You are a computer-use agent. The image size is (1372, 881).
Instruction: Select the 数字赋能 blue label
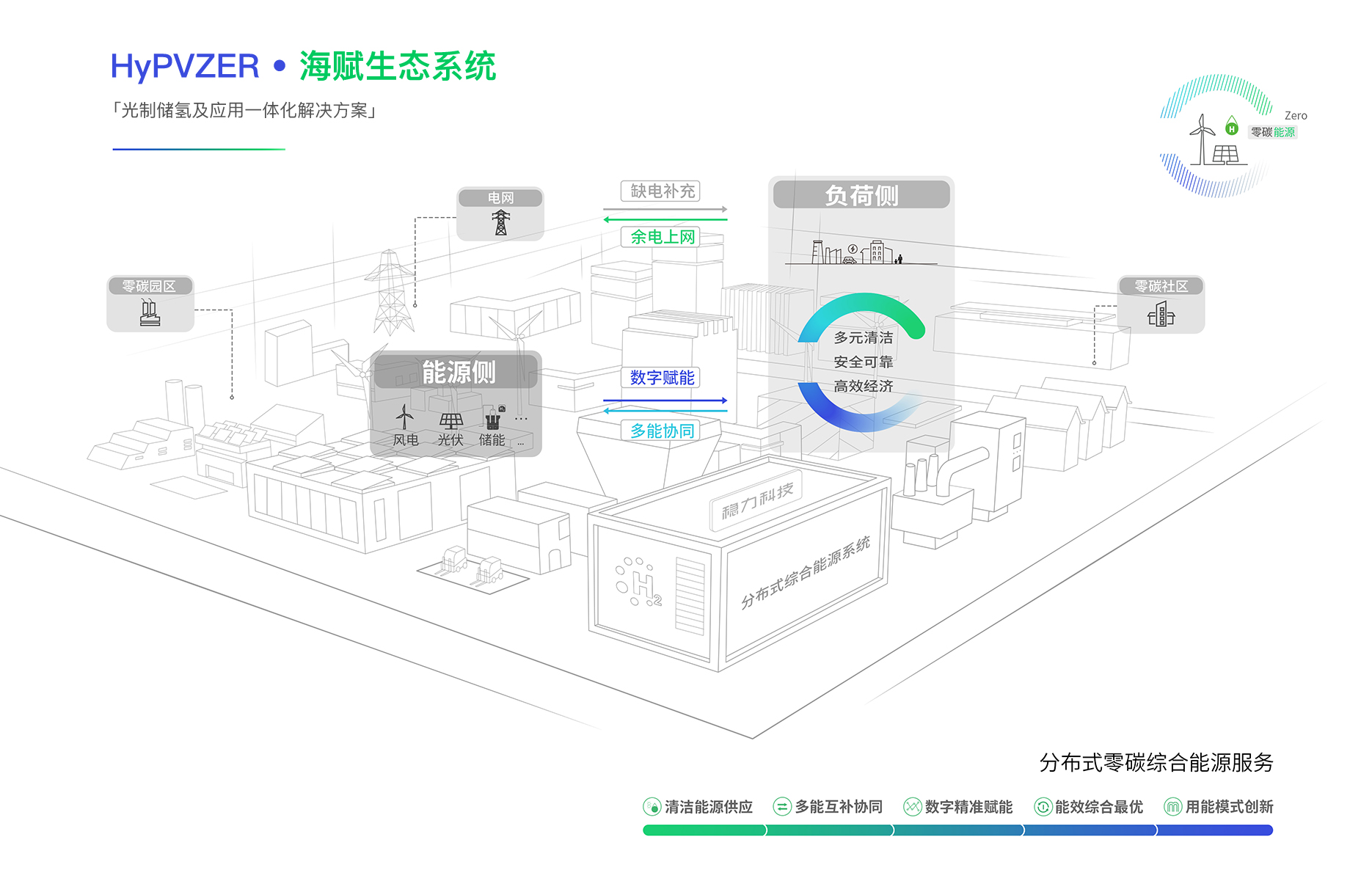tap(661, 378)
